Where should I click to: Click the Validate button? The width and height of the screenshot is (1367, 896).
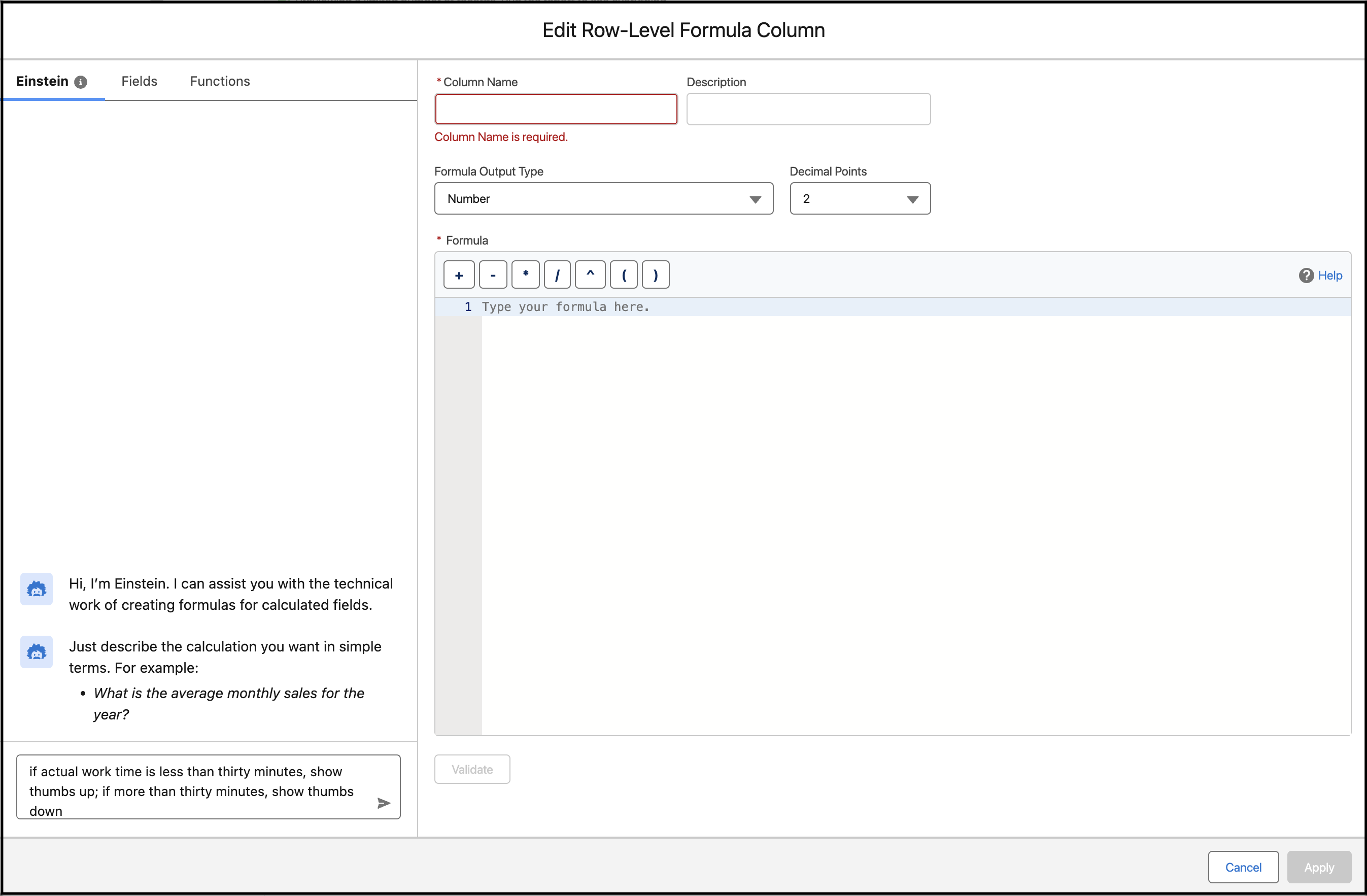pyautogui.click(x=472, y=769)
